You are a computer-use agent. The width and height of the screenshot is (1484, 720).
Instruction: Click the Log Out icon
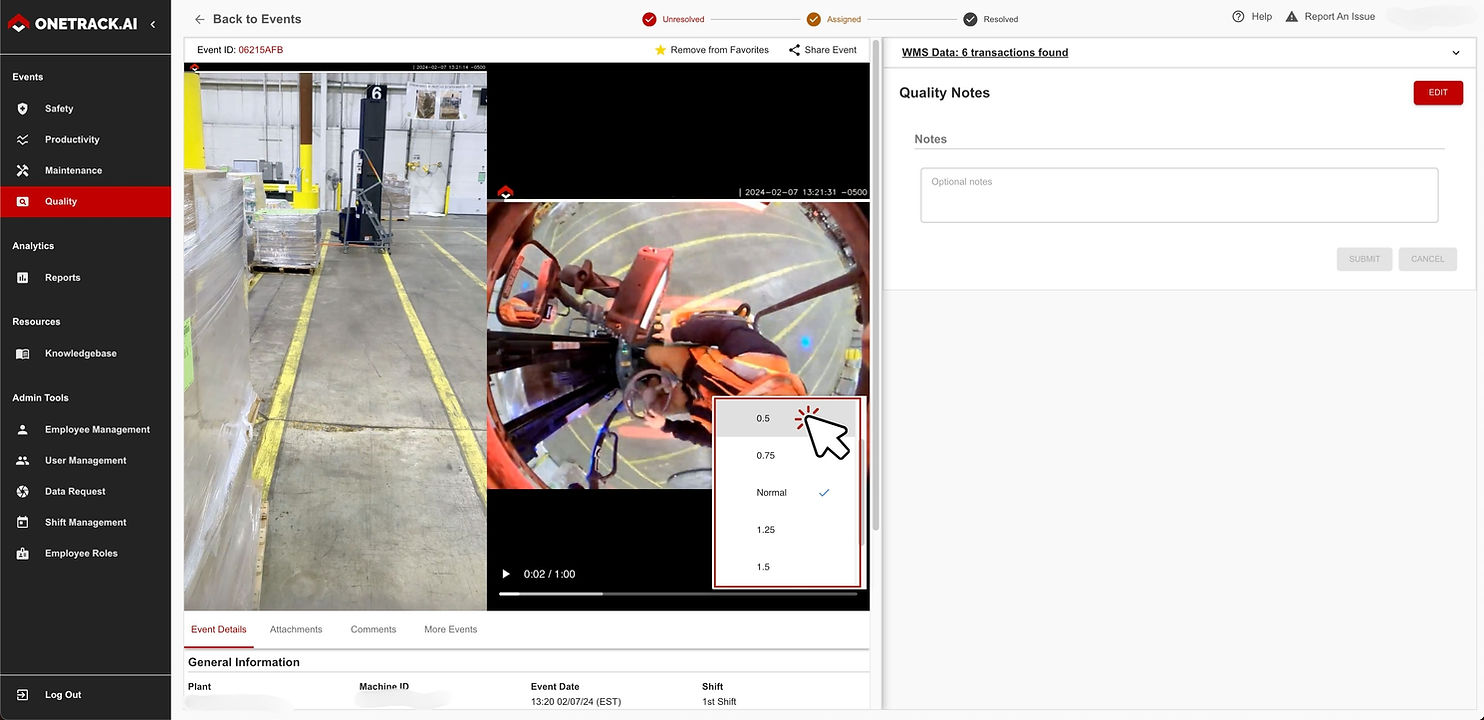(x=22, y=695)
